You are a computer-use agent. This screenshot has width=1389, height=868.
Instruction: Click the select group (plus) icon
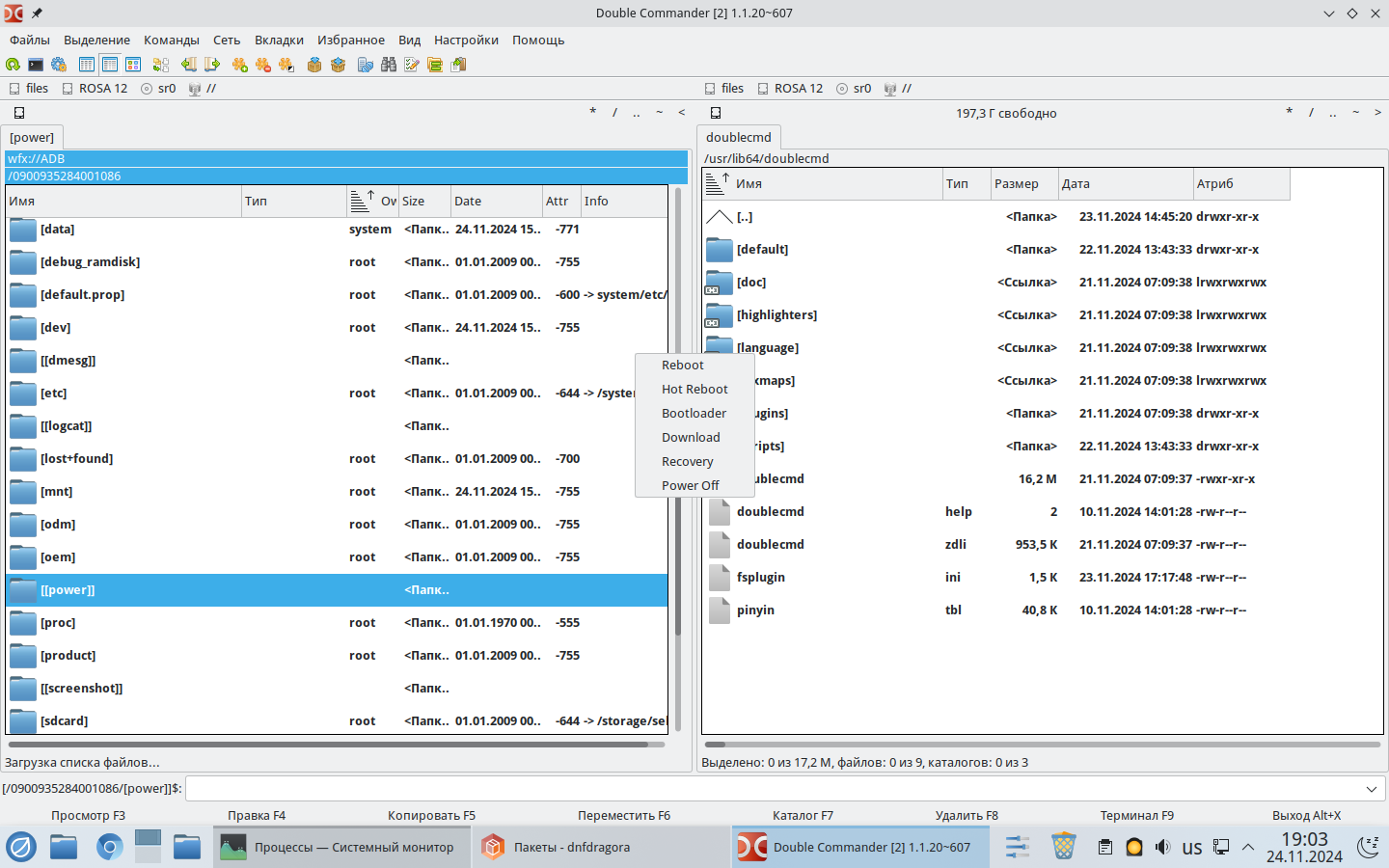239,65
